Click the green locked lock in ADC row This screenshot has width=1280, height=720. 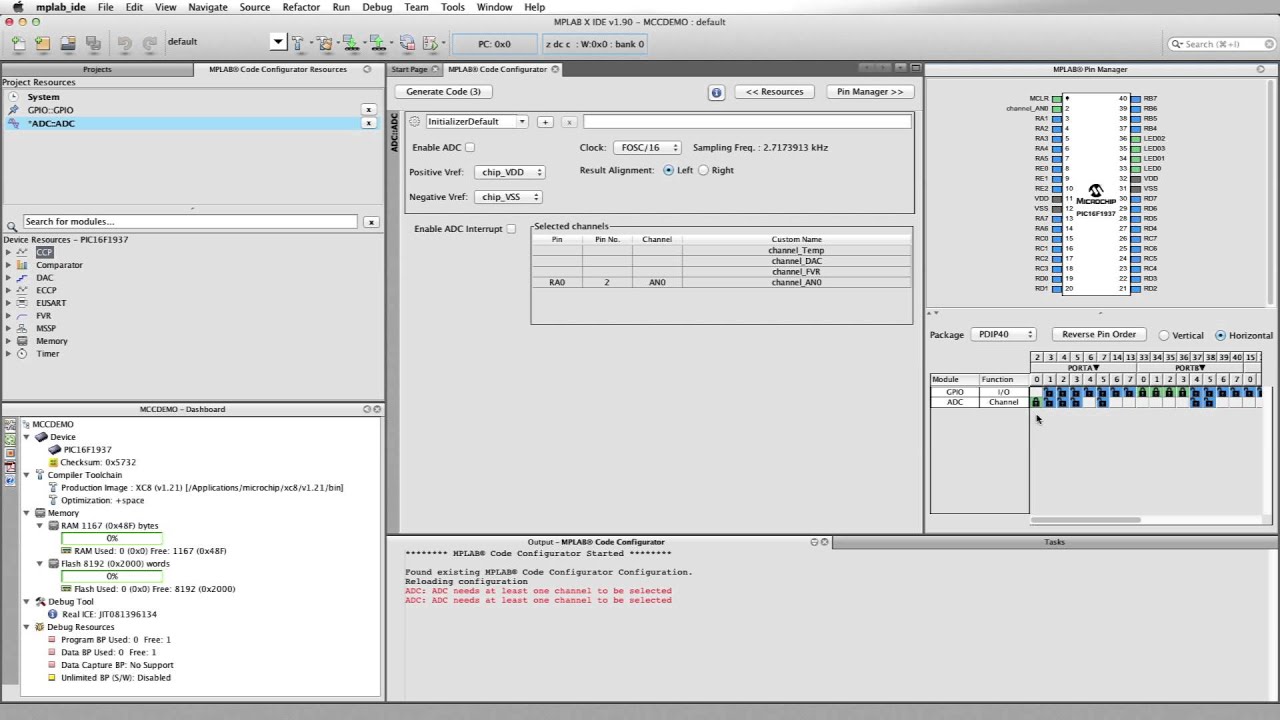coord(1036,402)
